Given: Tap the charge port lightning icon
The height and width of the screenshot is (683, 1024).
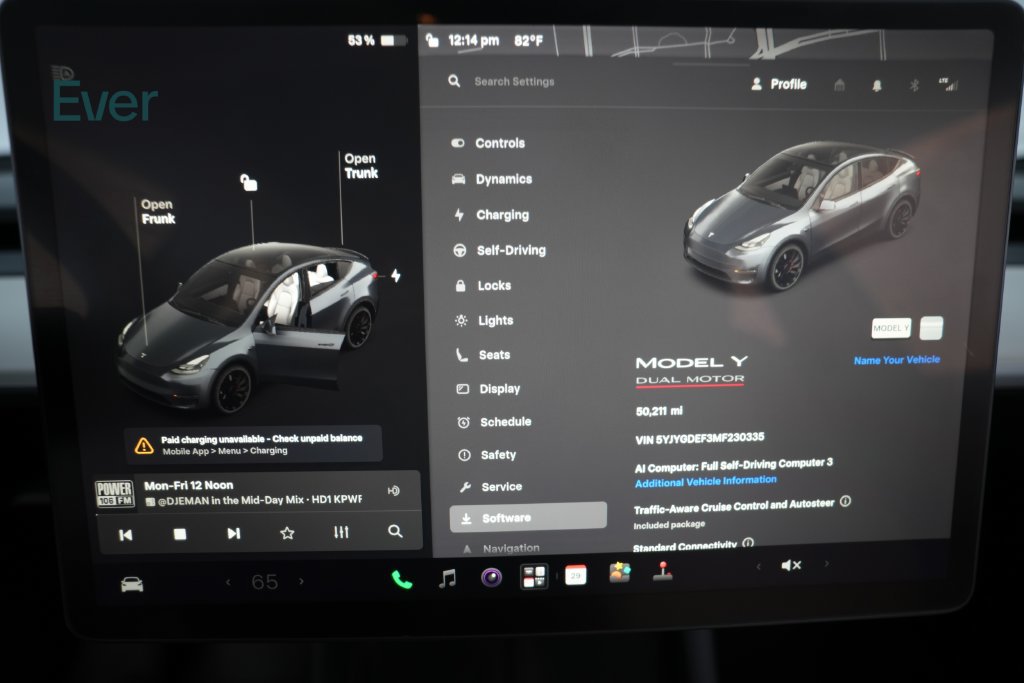Looking at the screenshot, I should pos(396,276).
